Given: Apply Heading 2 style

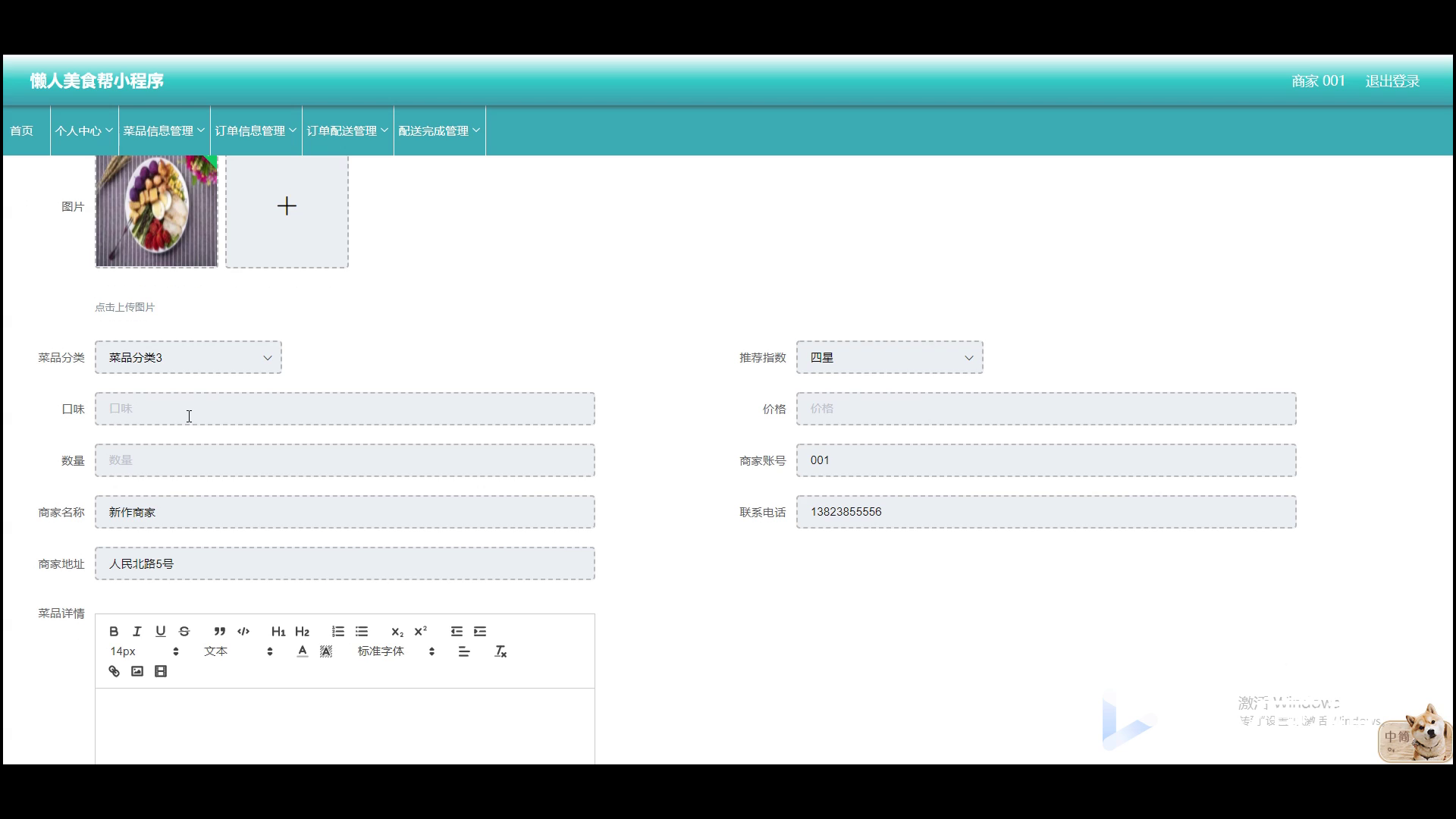Looking at the screenshot, I should (x=302, y=631).
